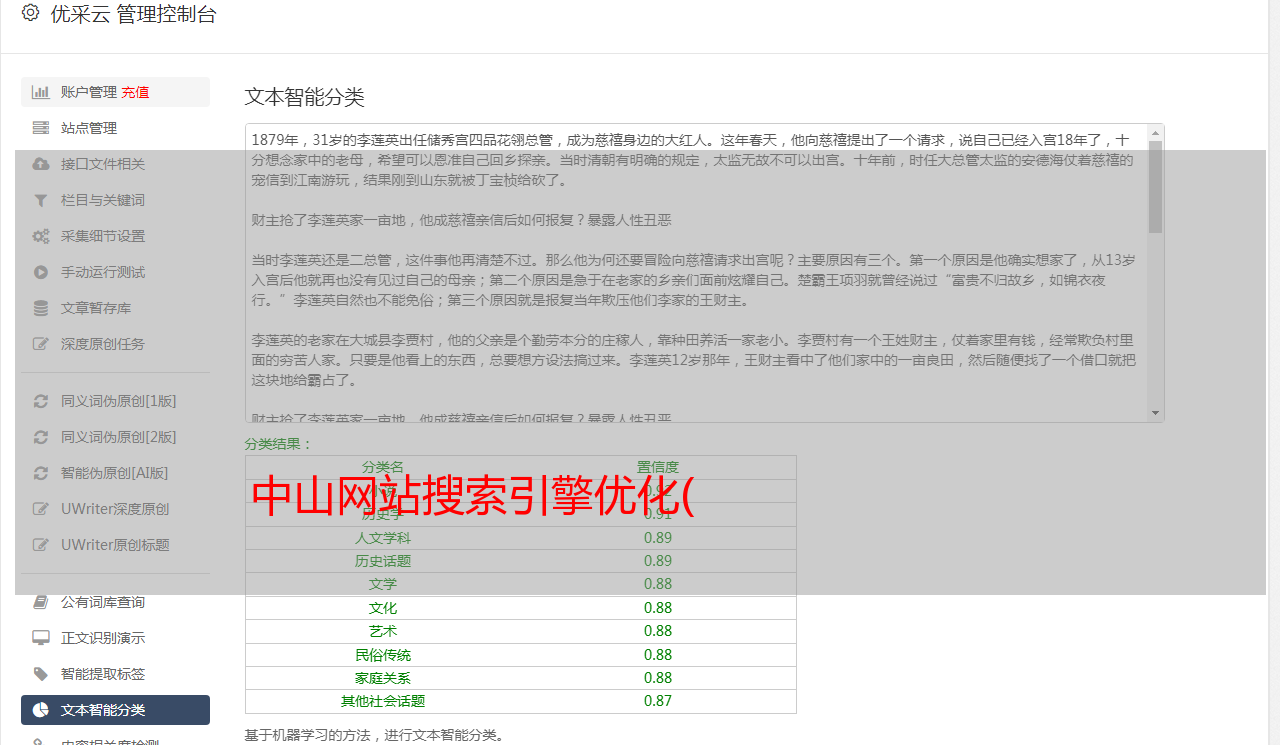Click inside the article text input area

click(x=690, y=270)
